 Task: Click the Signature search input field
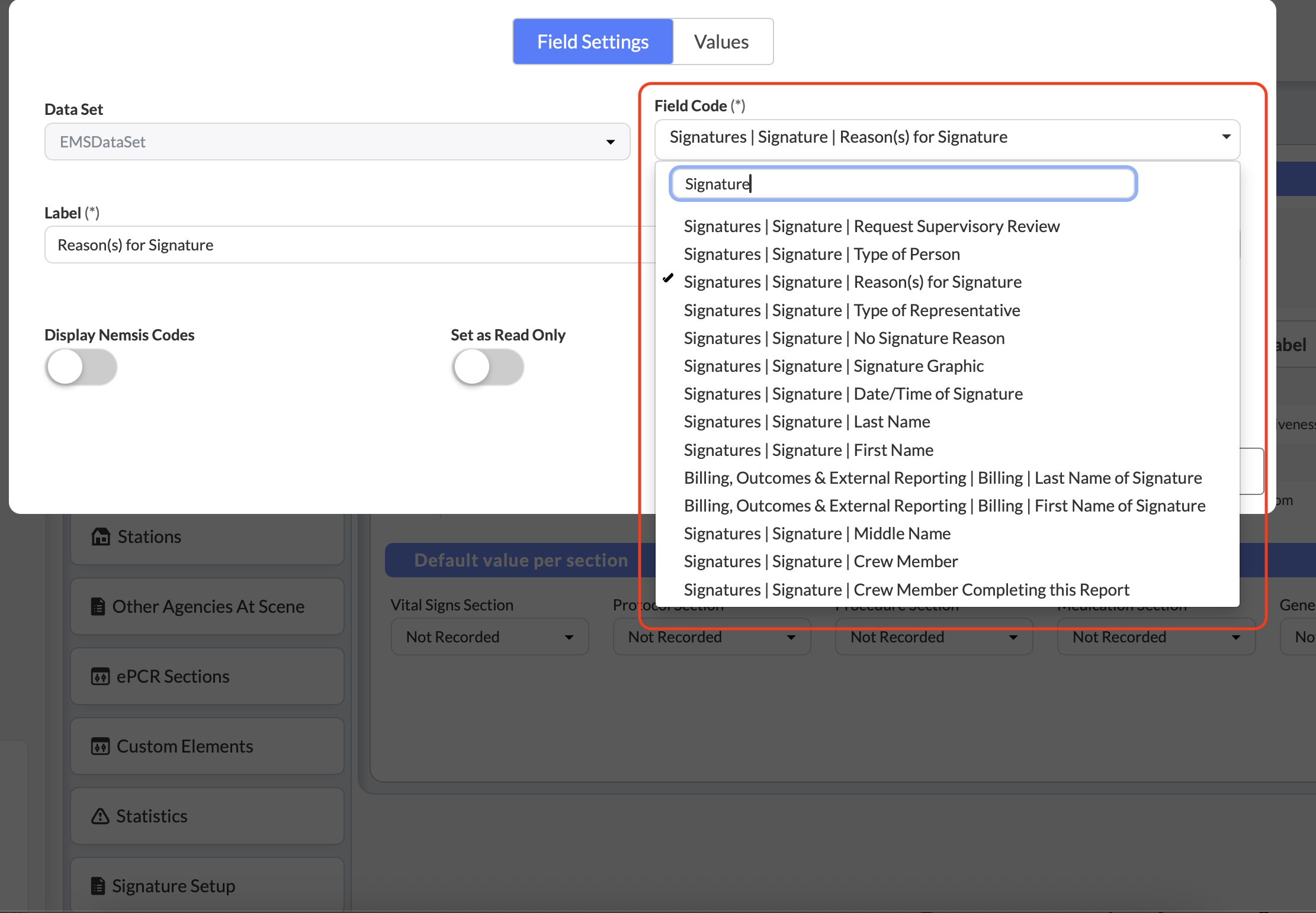903,184
